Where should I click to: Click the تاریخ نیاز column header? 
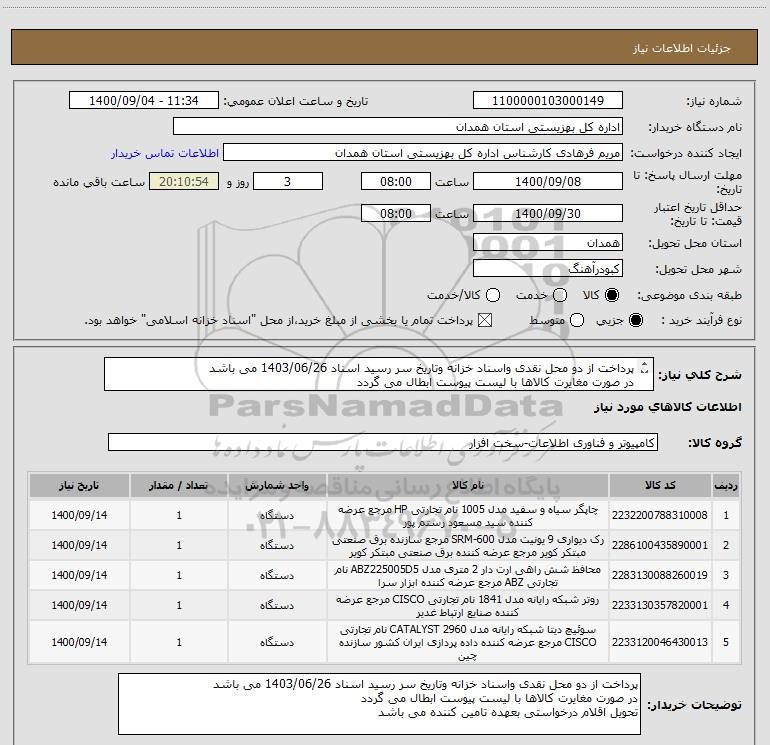(x=79, y=486)
